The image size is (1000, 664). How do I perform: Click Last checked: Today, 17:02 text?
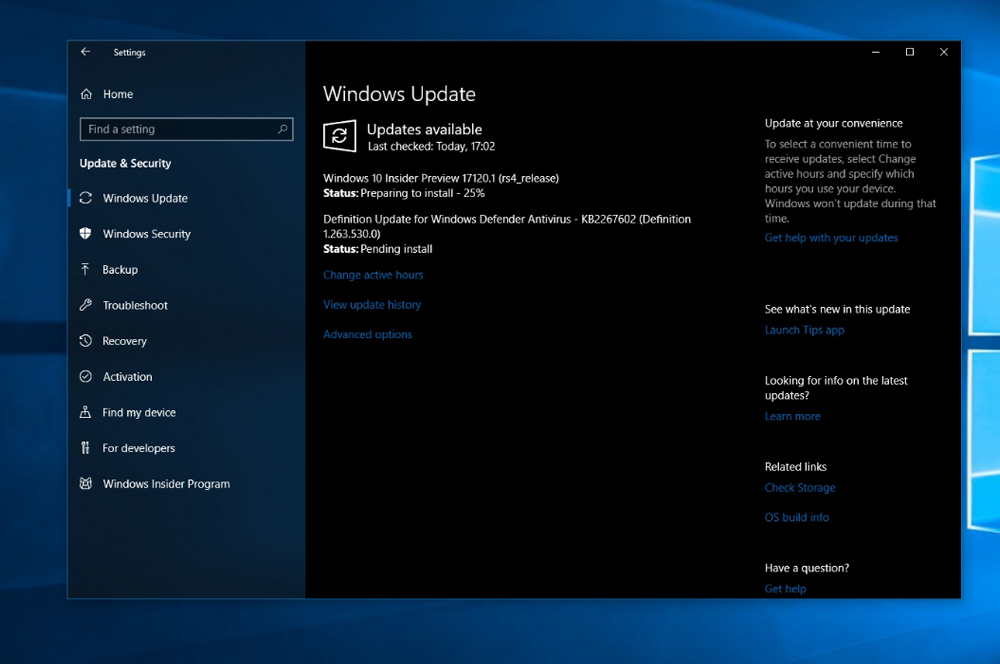pyautogui.click(x=431, y=147)
